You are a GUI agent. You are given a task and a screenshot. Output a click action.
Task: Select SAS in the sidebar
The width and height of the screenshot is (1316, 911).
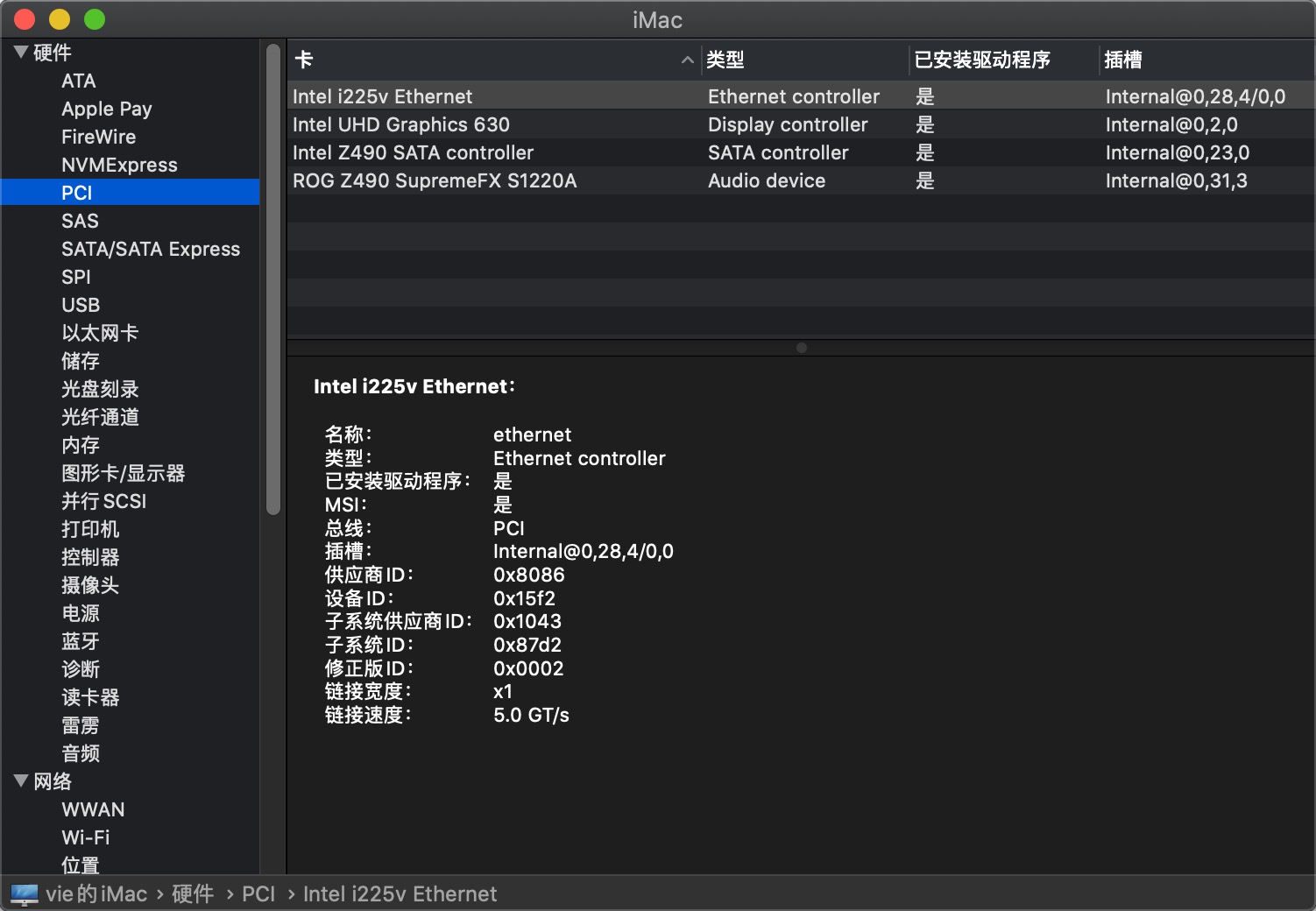pos(80,221)
